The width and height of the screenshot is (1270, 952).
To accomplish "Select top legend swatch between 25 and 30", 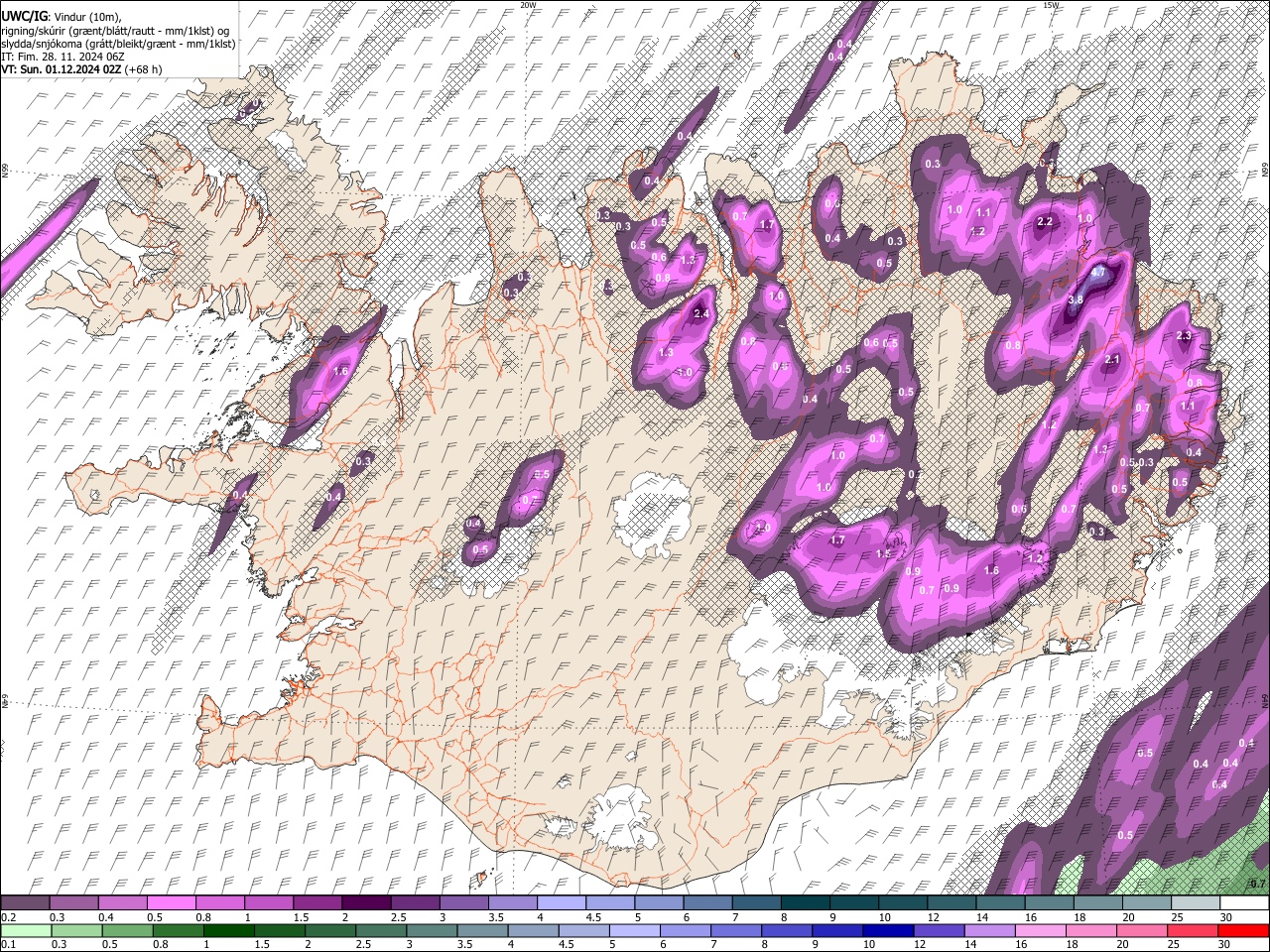I will [x=1195, y=903].
